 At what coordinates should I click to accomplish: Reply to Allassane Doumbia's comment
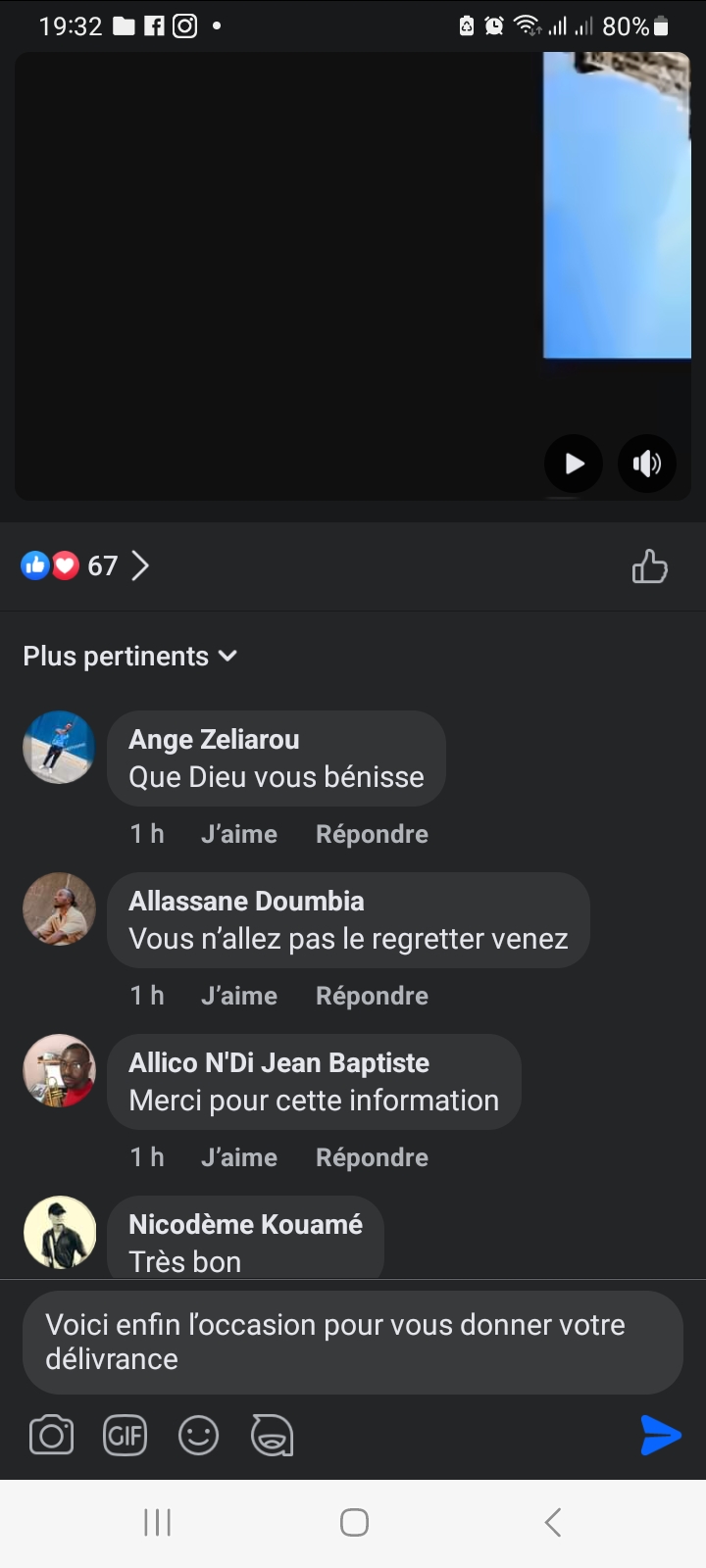pos(372,996)
